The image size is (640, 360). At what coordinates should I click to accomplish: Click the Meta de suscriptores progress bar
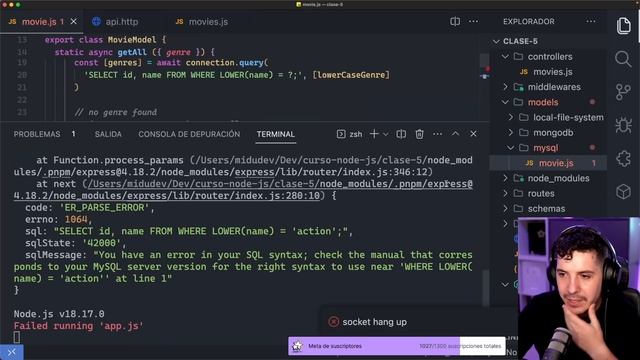click(x=397, y=346)
